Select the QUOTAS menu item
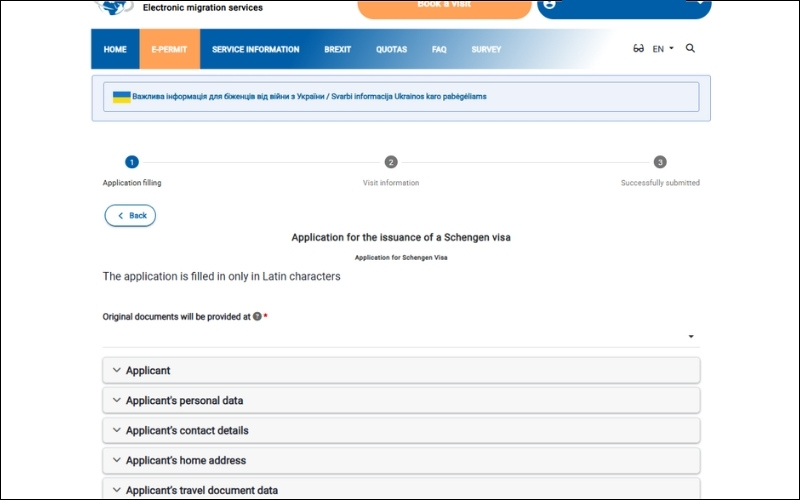The width and height of the screenshot is (800, 500). (391, 49)
